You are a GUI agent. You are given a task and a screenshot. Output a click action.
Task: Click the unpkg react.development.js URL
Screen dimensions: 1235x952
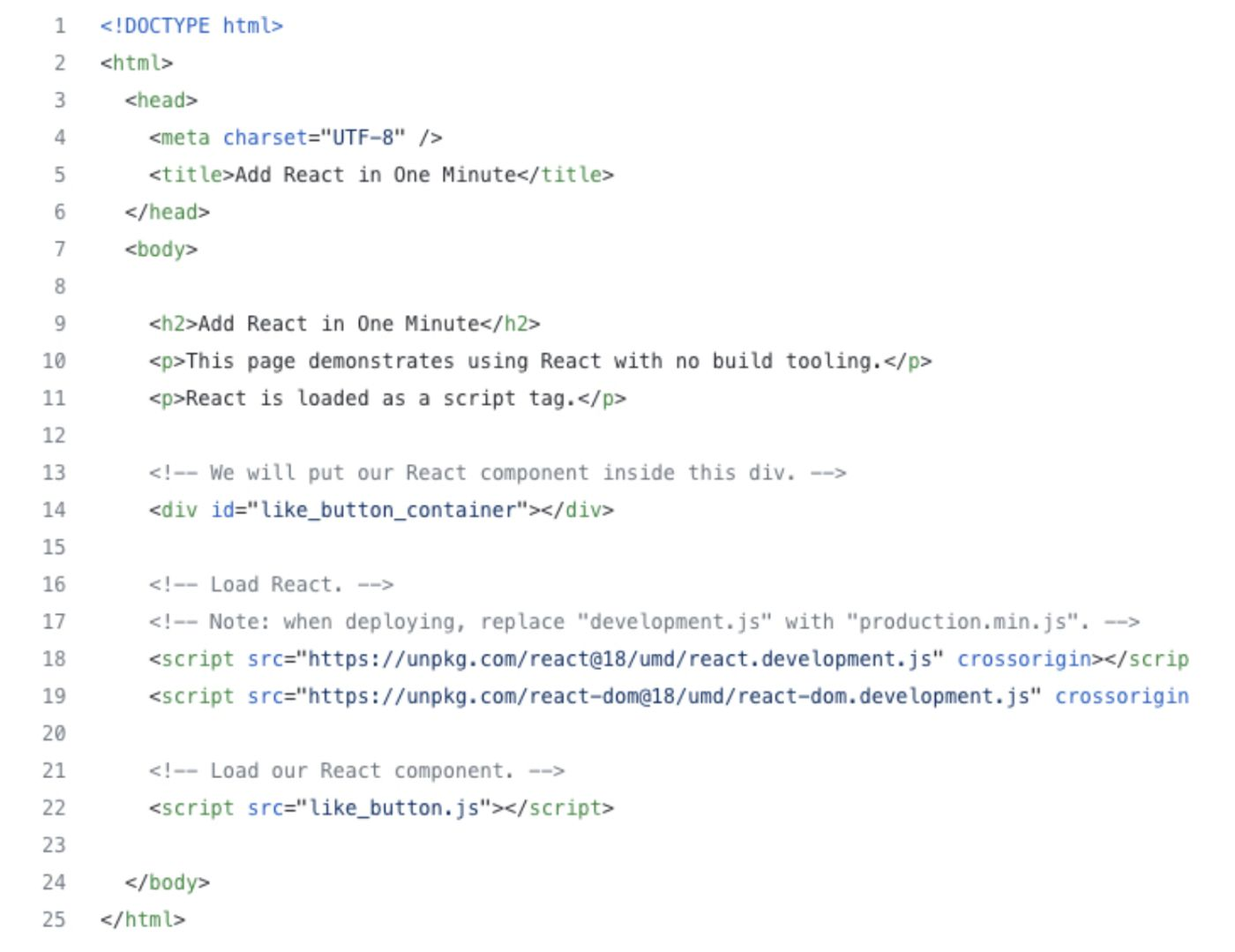click(x=619, y=659)
